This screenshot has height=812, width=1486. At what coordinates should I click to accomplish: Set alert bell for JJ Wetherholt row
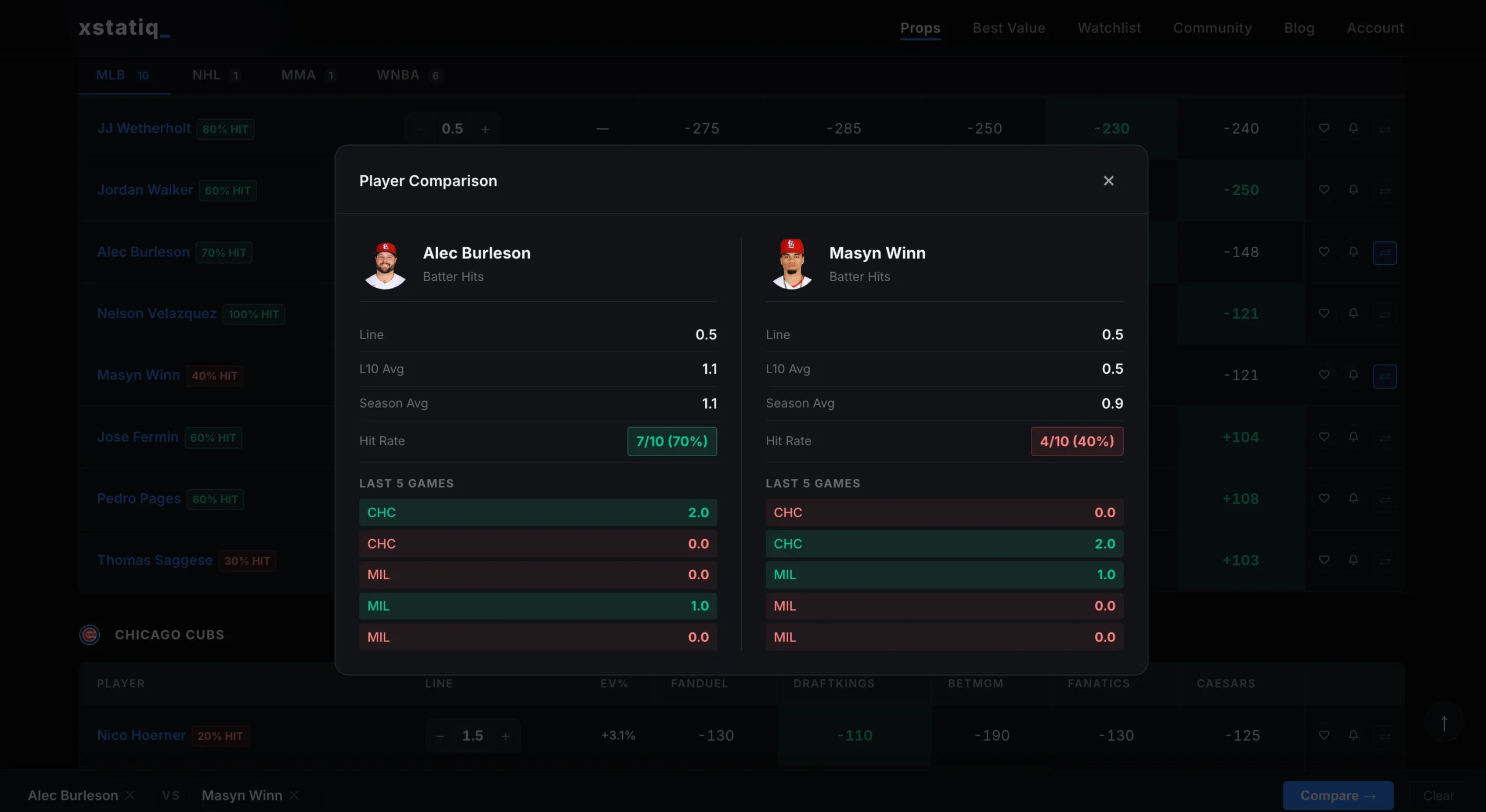pos(1353,128)
